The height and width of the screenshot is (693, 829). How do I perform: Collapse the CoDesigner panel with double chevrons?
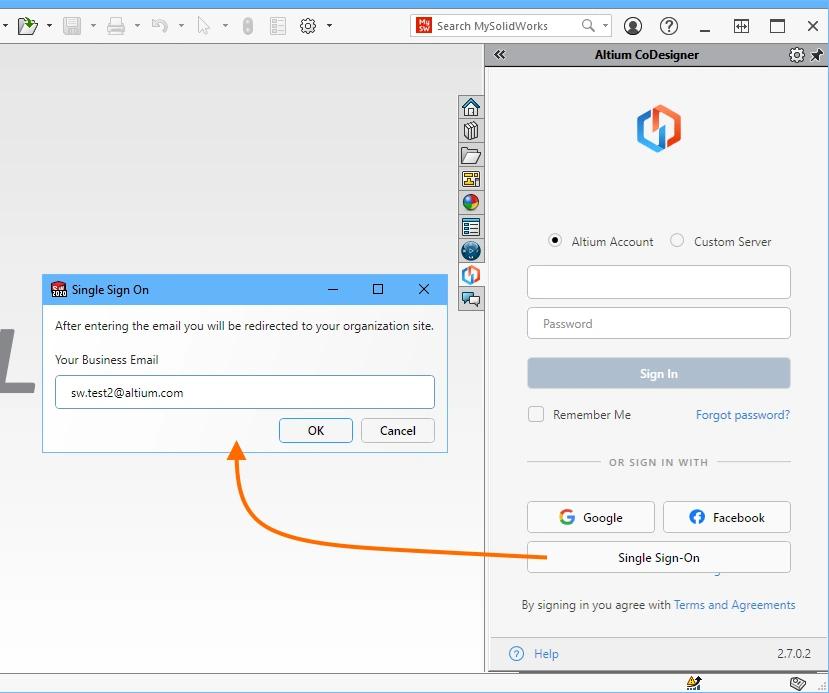point(499,55)
